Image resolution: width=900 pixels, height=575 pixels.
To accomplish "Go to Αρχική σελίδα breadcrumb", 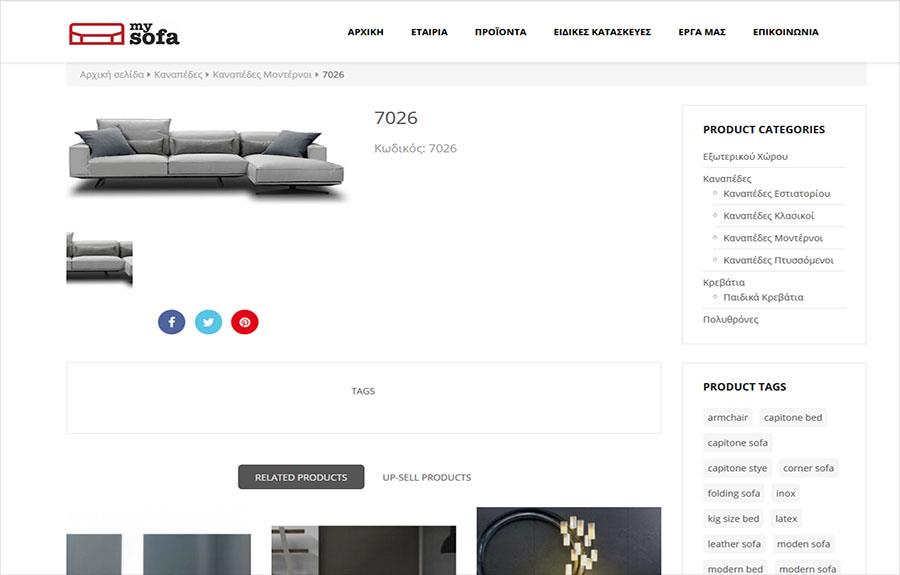I will (111, 75).
